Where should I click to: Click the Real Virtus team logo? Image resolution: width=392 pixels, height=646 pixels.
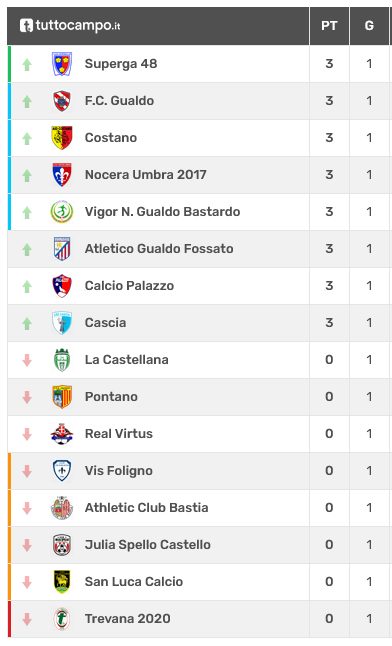coord(62,434)
